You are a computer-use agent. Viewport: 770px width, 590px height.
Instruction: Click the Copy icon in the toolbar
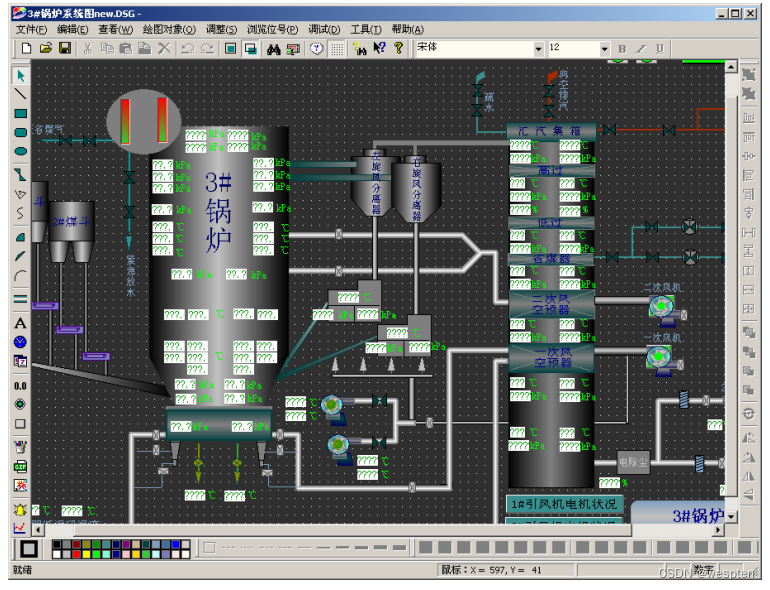[107, 48]
